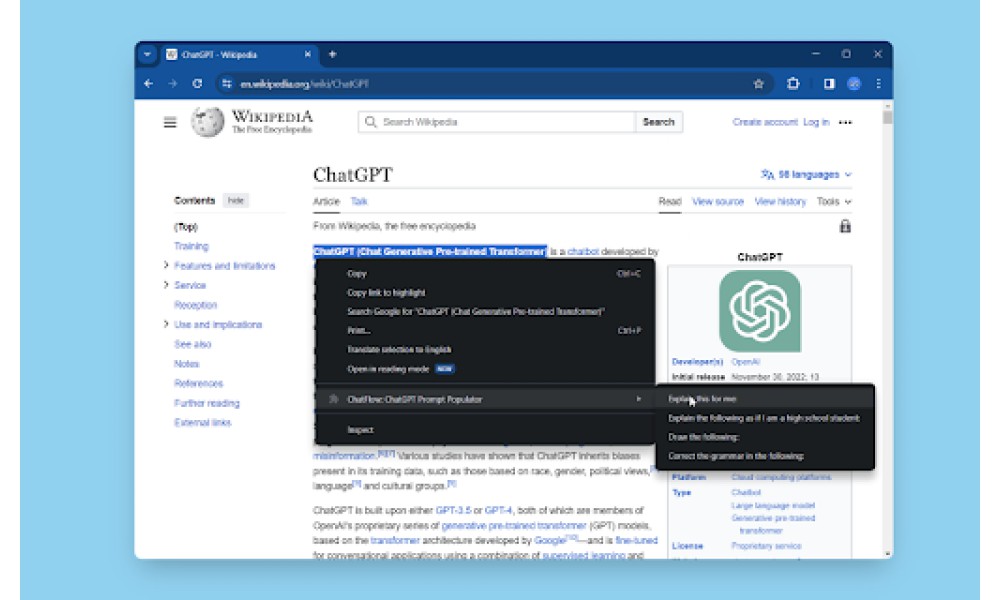Click the page vertical scrollbar thumb
Screen dimensions: 1000x600
pos(887,117)
